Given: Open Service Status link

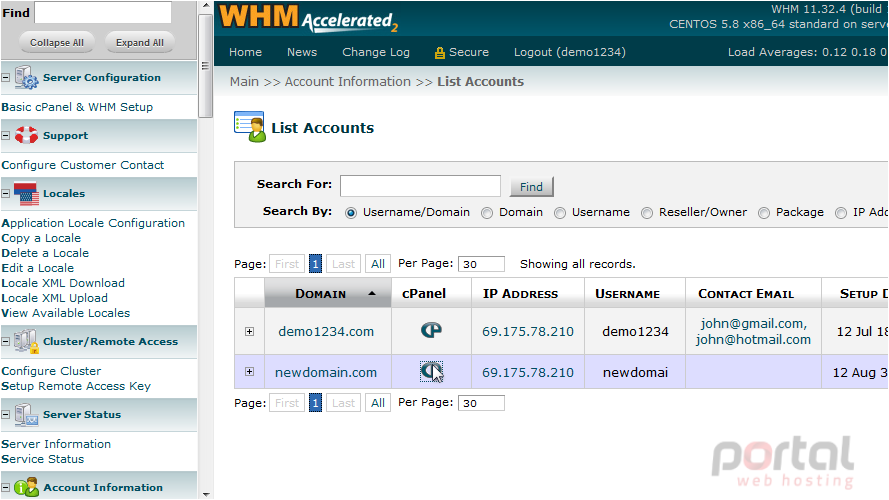Looking at the screenshot, I should pos(43,459).
